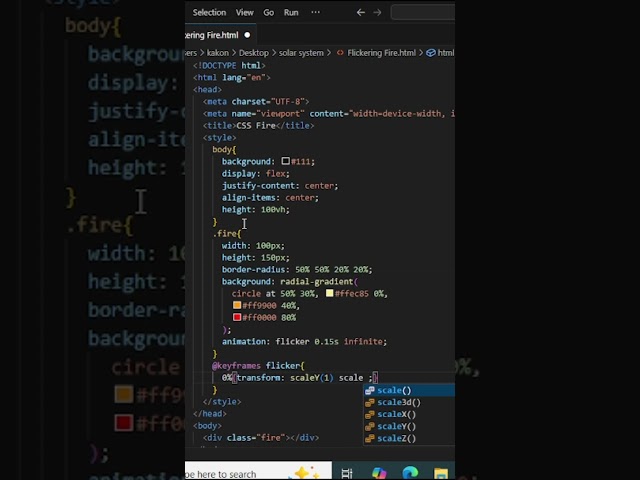The image size is (640, 480).
Task: Click the scaleZ() suggestion function icon
Action: [x=370, y=439]
